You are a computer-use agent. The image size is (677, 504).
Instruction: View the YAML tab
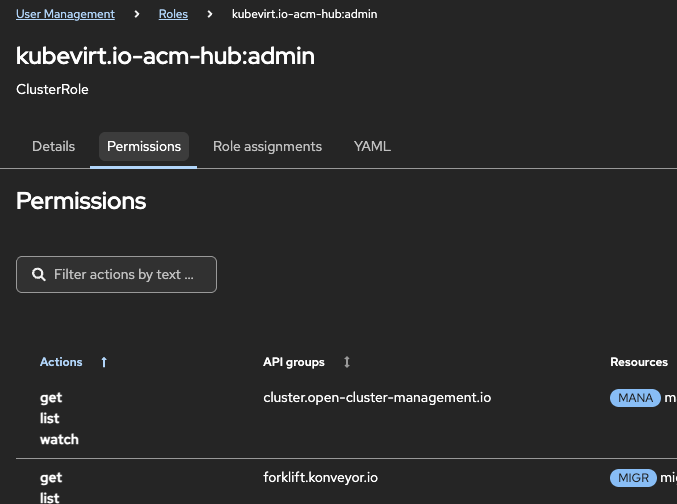(372, 146)
